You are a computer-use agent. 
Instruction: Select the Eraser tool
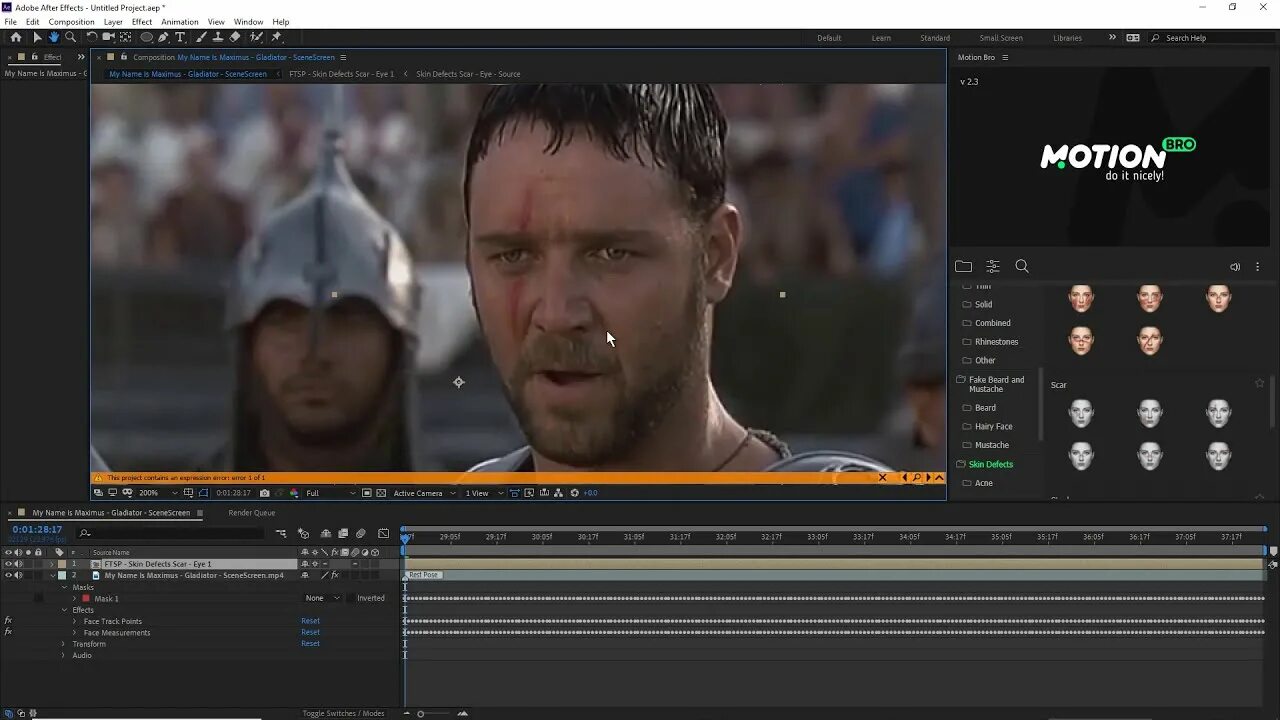pos(235,37)
